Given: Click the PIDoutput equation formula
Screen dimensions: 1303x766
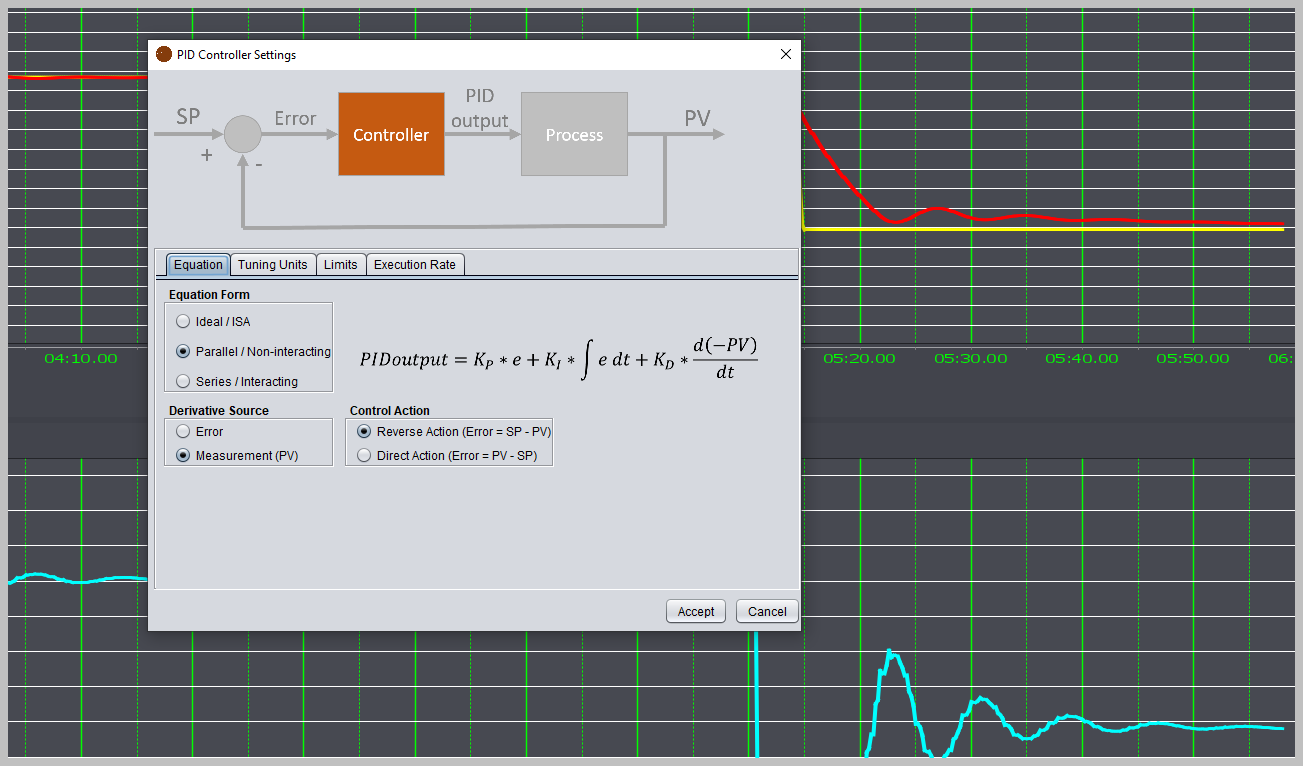Looking at the screenshot, I should tap(559, 359).
